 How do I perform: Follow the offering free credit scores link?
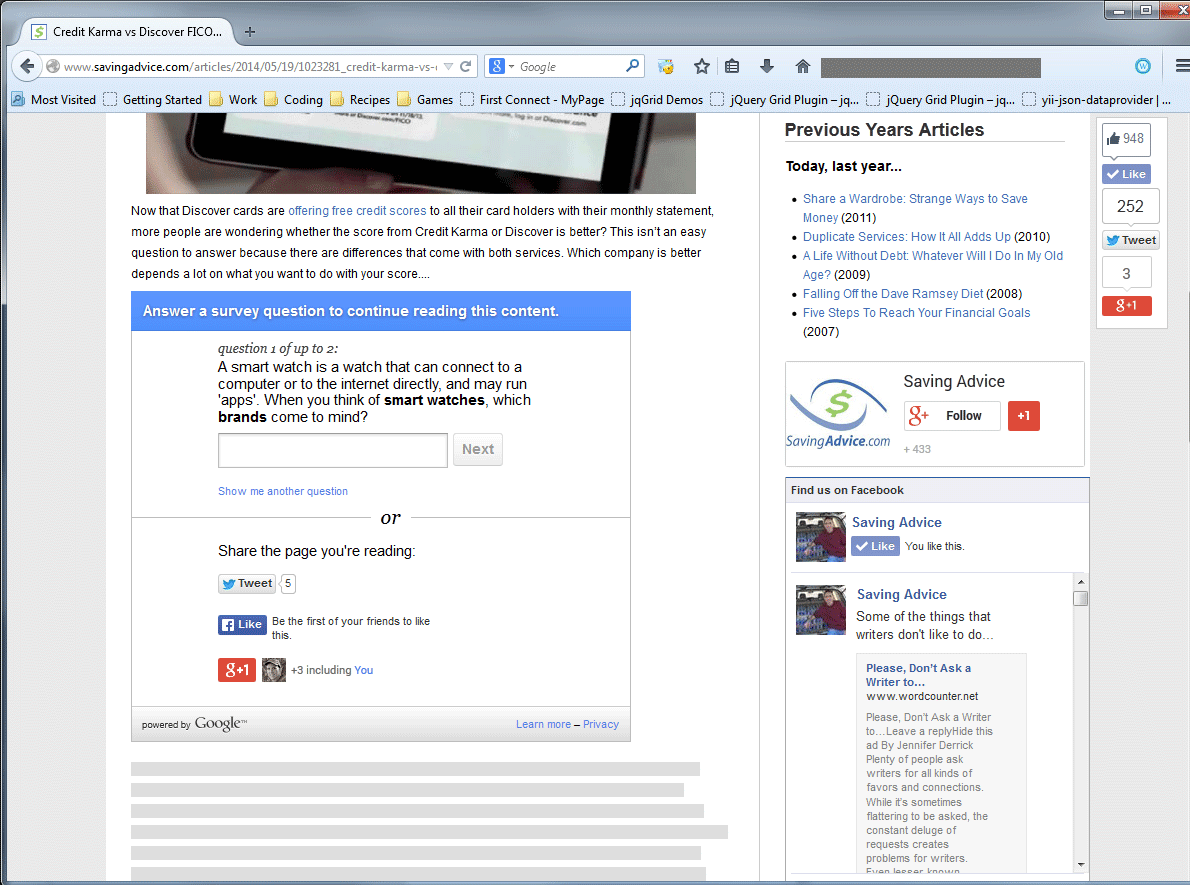pos(357,211)
